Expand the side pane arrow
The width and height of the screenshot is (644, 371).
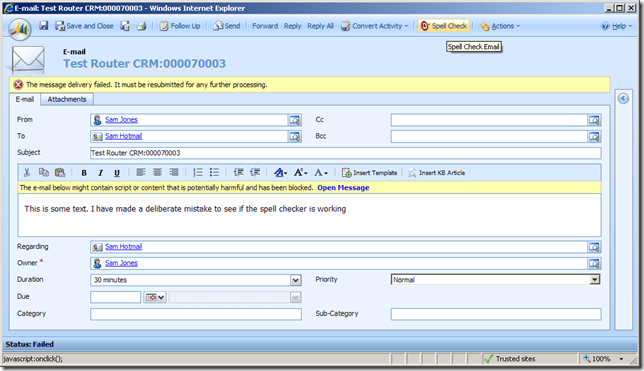point(623,99)
